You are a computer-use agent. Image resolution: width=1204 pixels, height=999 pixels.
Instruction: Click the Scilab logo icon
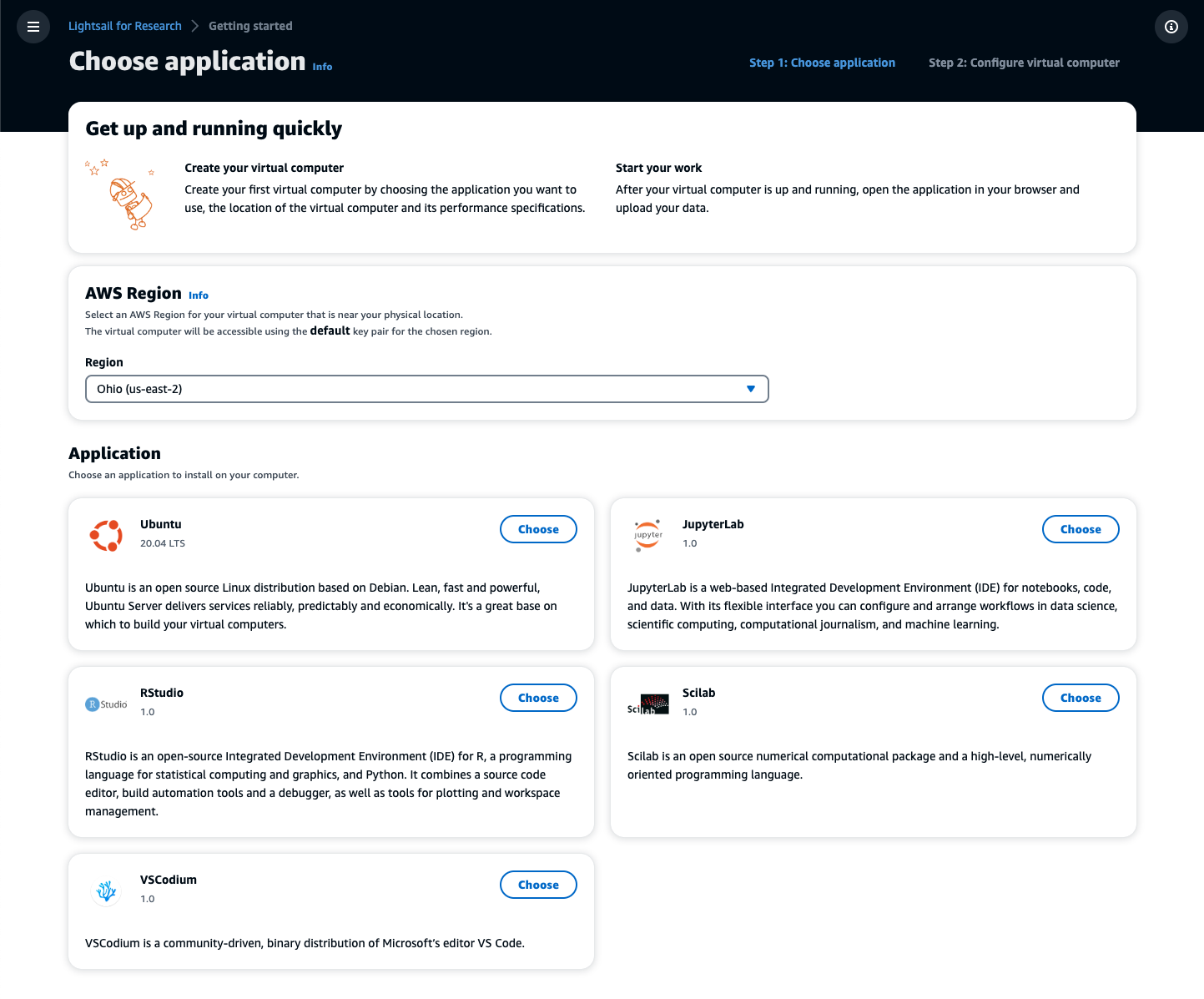(648, 705)
